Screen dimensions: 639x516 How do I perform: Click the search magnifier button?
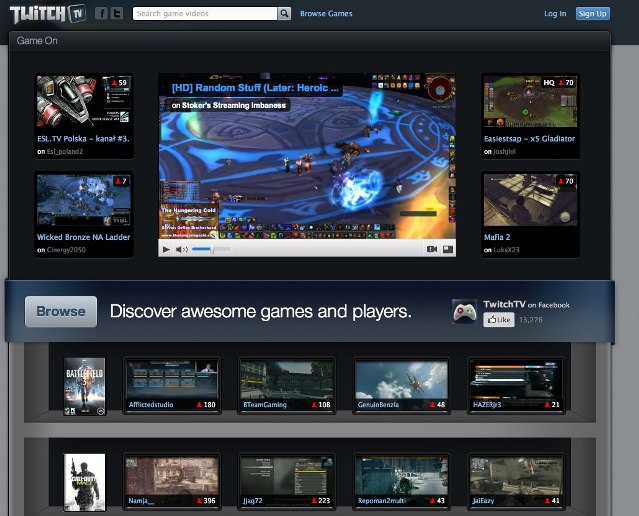point(284,14)
